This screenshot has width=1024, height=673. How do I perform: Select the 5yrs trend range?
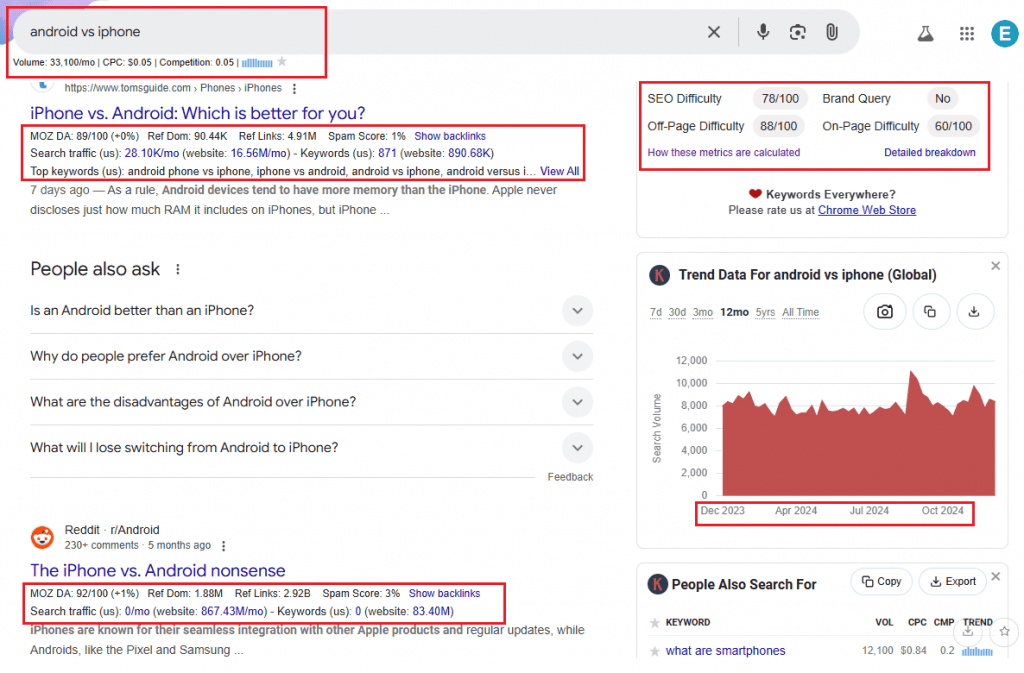[x=765, y=313]
